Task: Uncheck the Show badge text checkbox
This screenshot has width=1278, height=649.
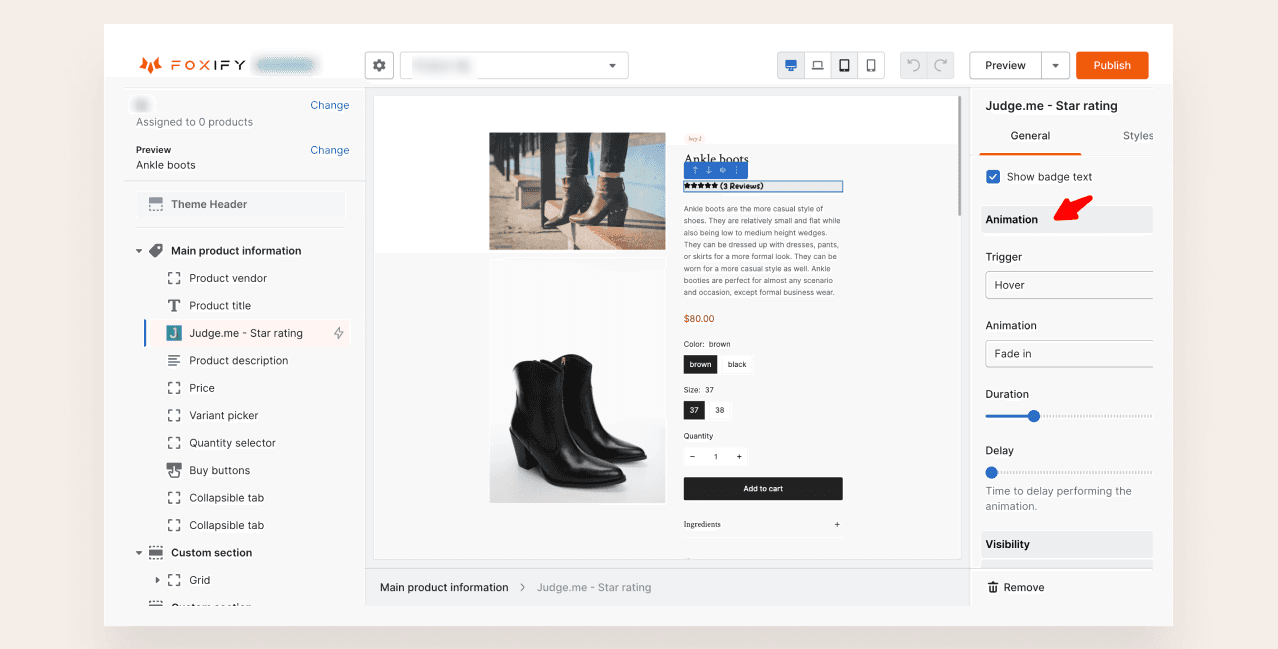Action: pyautogui.click(x=993, y=177)
